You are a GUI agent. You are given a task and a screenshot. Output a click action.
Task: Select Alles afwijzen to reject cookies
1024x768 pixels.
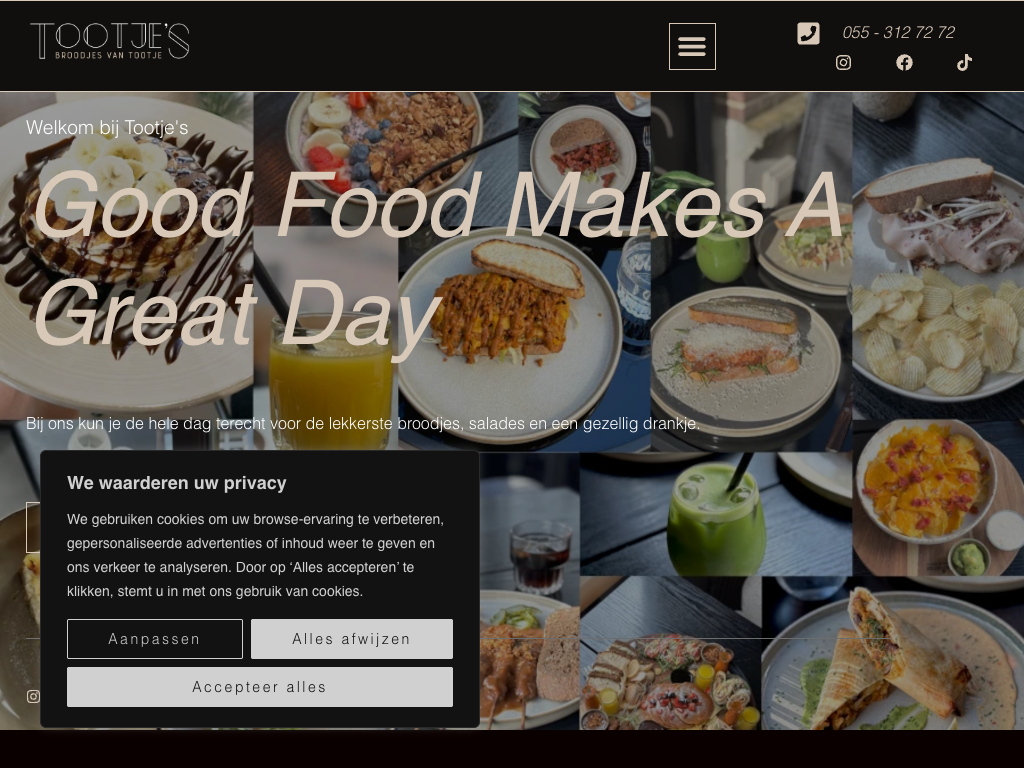(x=351, y=639)
